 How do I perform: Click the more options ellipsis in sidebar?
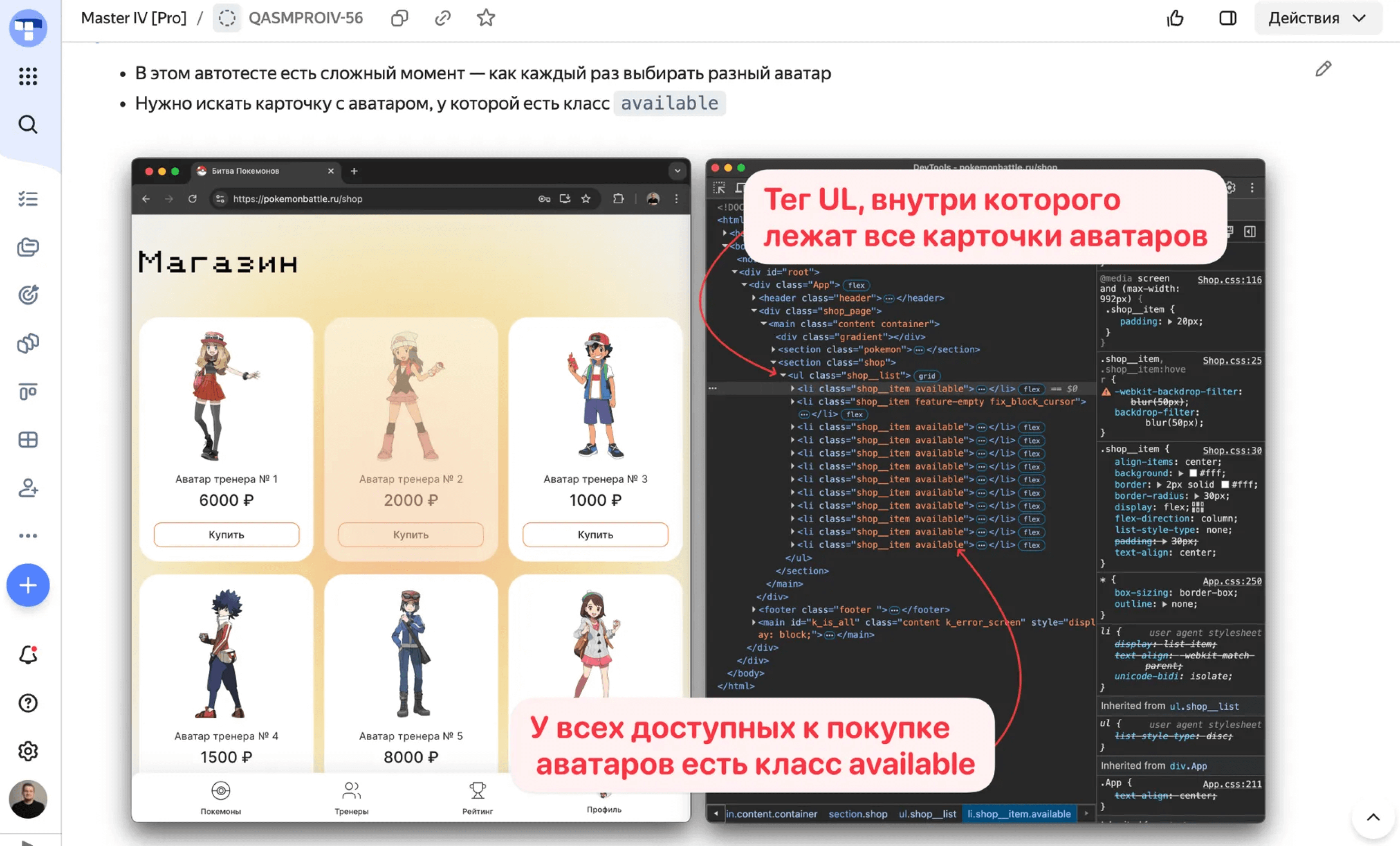(x=28, y=535)
